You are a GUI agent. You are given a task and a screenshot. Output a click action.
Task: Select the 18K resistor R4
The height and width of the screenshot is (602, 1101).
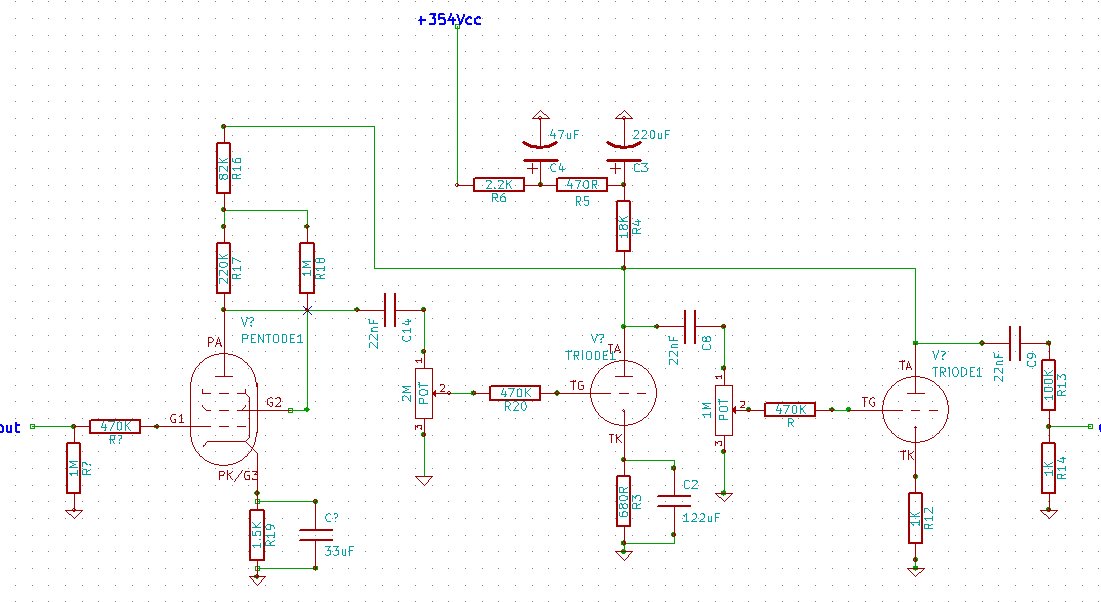tap(624, 226)
